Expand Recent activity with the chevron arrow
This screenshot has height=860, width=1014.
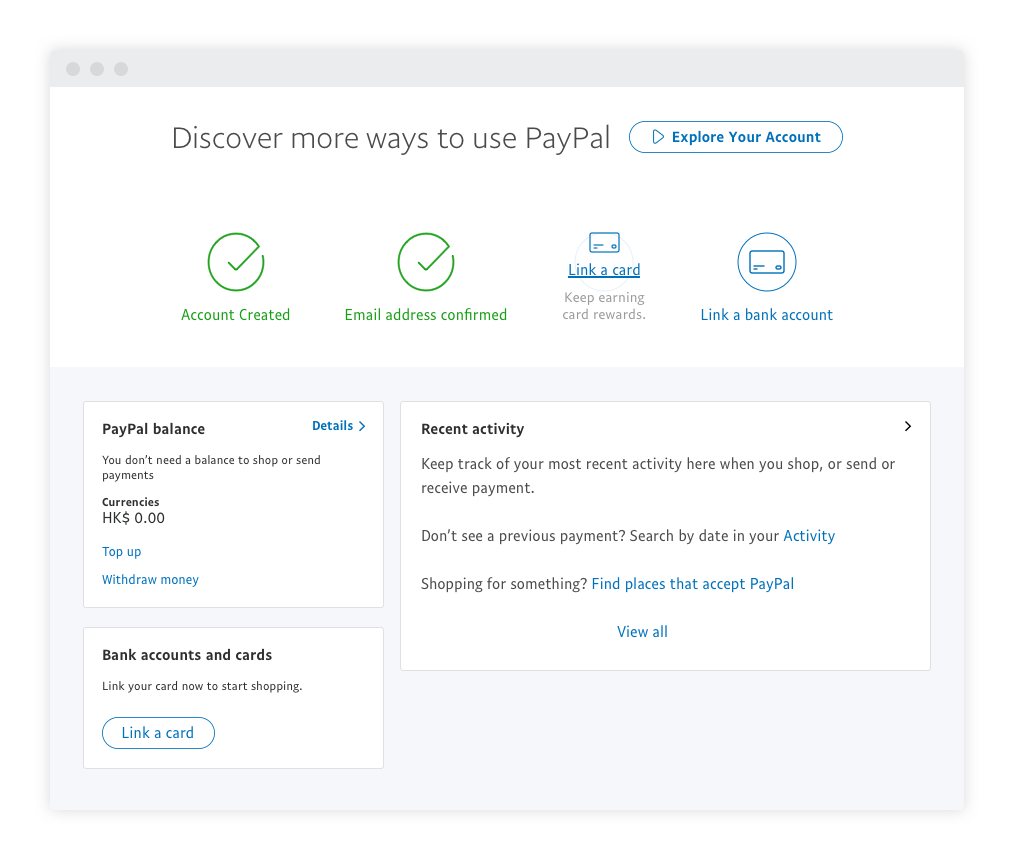(907, 426)
